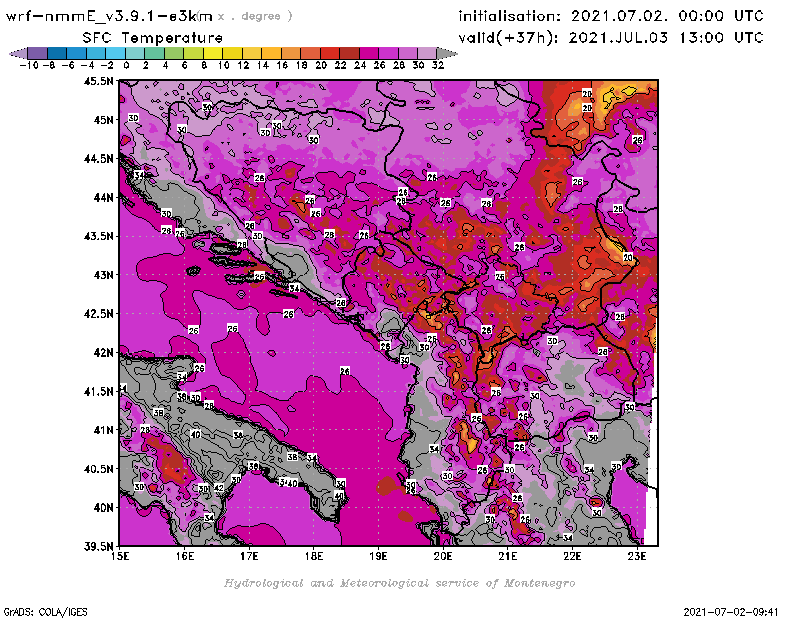Viewport: 800px width, 618px height.
Task: Click the '42.5N' latitude axis label
Action: click(98, 314)
